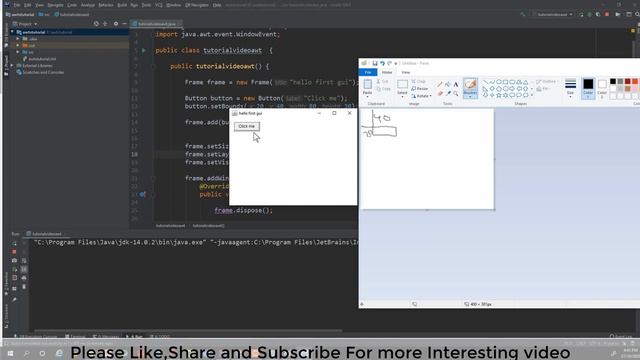Select the tutorialvideoawt.java editor tab
This screenshot has width=640, height=360.
156,24
